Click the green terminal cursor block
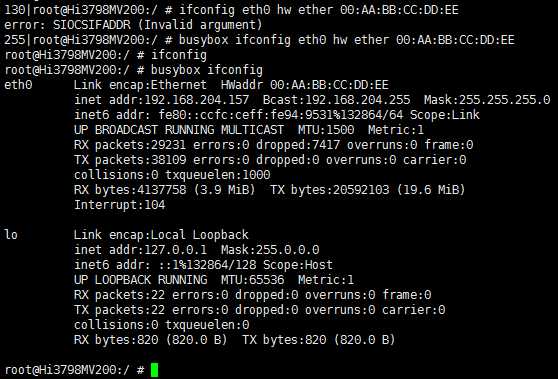Screen dimensions: 558x379 (154, 370)
